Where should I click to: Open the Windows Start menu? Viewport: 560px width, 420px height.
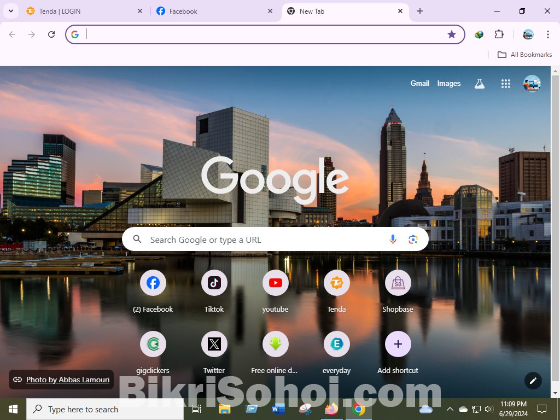tap(13, 409)
